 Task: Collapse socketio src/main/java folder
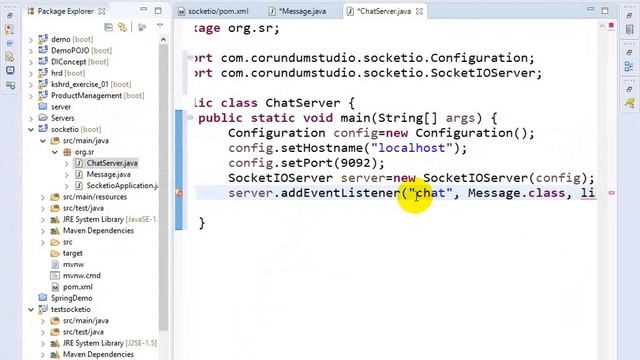(43, 141)
